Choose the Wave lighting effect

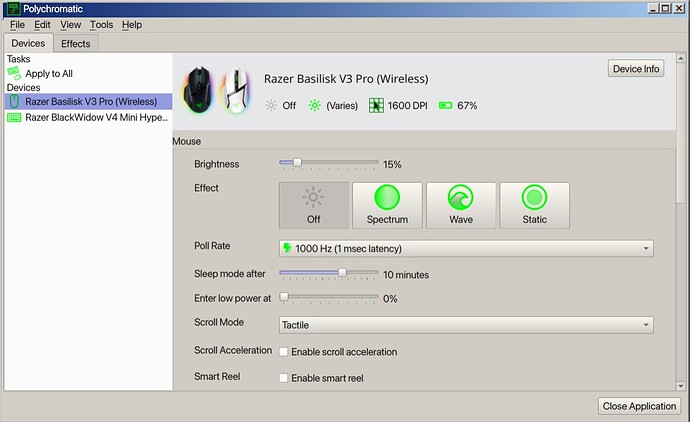pyautogui.click(x=461, y=205)
